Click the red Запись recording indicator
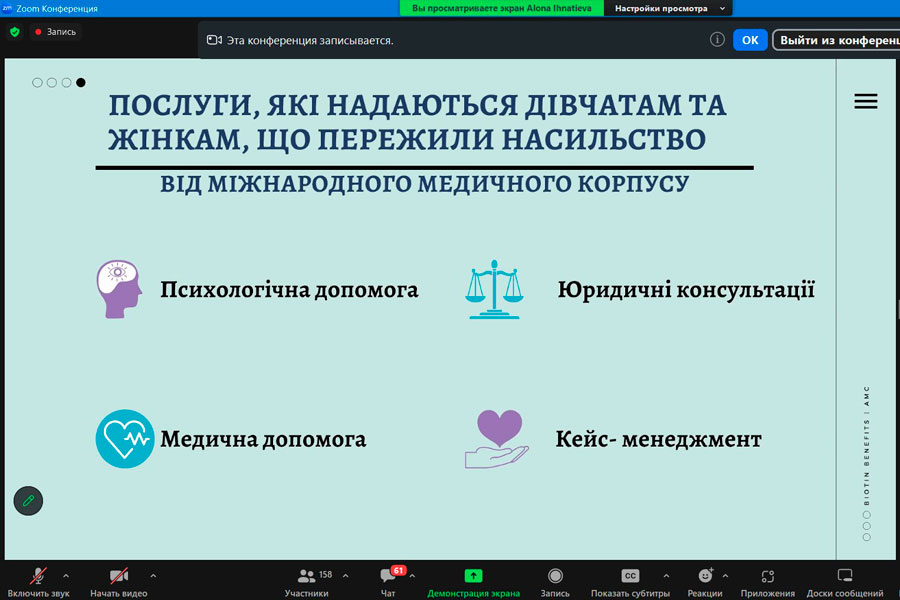The image size is (900, 600). [55, 32]
